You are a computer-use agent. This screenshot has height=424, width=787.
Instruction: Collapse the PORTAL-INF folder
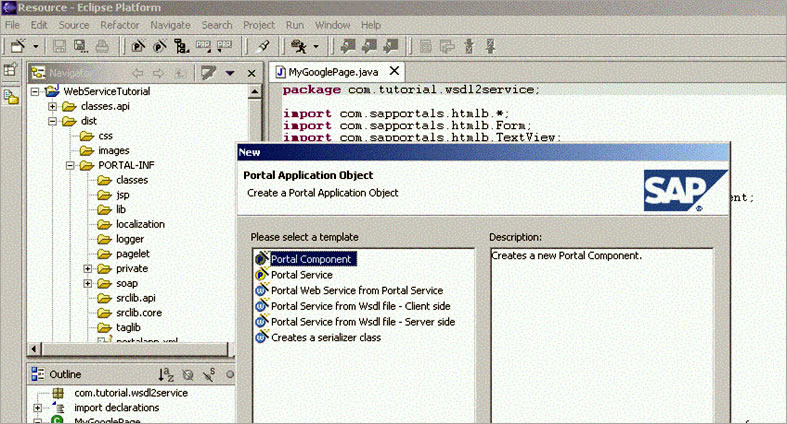pyautogui.click(x=70, y=165)
